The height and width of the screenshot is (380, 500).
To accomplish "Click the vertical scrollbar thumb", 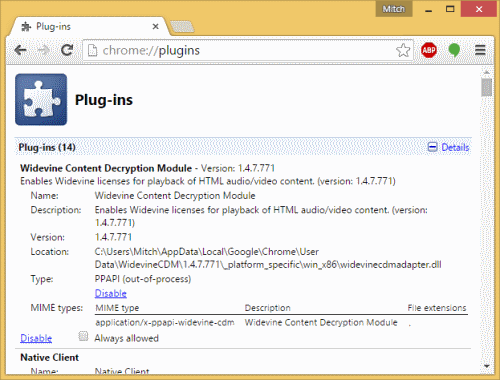I will [487, 87].
